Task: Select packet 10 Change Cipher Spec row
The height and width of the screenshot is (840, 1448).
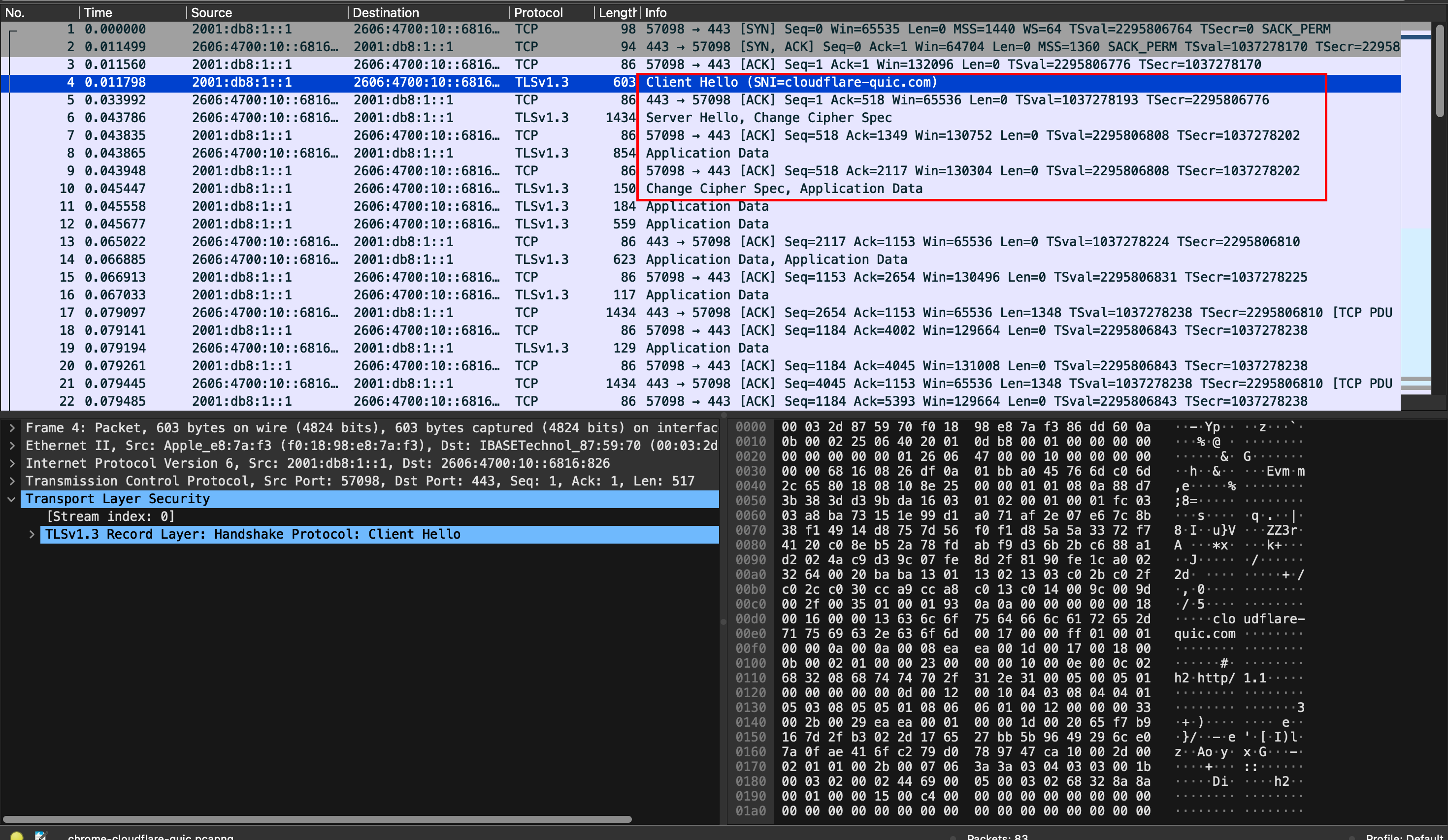Action: click(x=700, y=189)
